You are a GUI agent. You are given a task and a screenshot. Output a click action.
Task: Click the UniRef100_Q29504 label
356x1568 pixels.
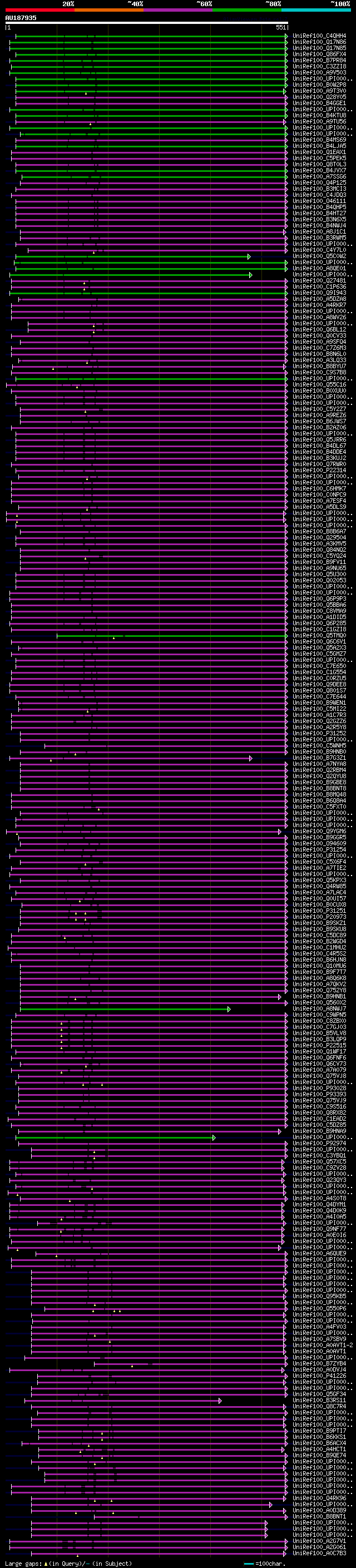(319, 537)
